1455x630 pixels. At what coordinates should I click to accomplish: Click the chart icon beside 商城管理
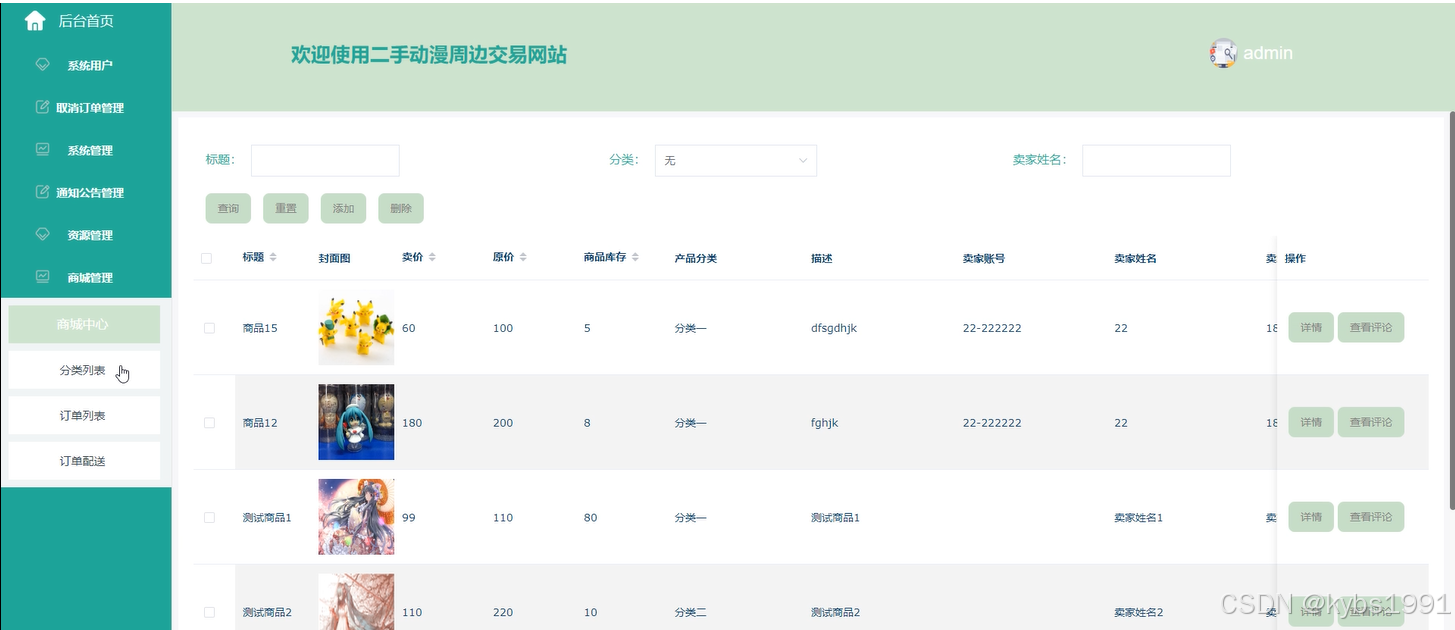42,276
